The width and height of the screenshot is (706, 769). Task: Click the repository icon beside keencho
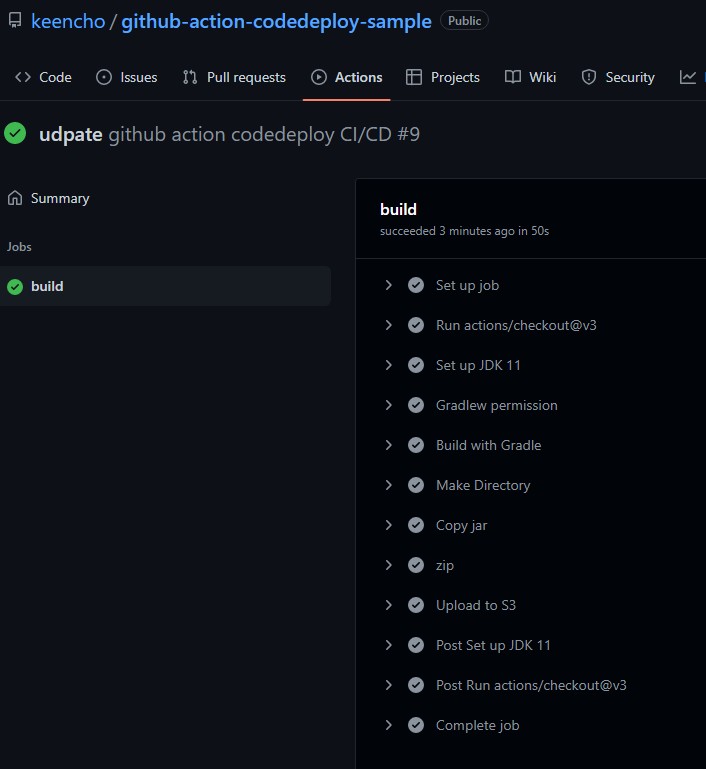pos(15,21)
